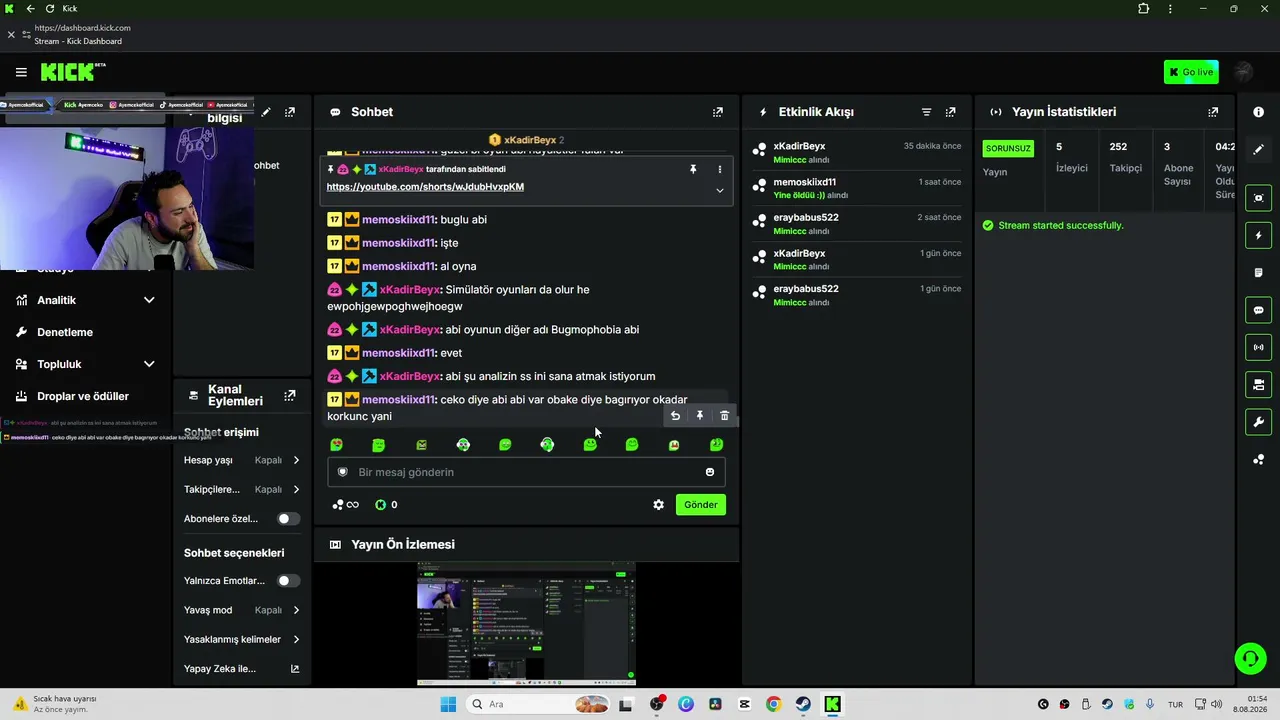Viewport: 1280px width, 720px height.
Task: Click memoskiixd11 username in 'al oyna' message
Action: coord(399,267)
